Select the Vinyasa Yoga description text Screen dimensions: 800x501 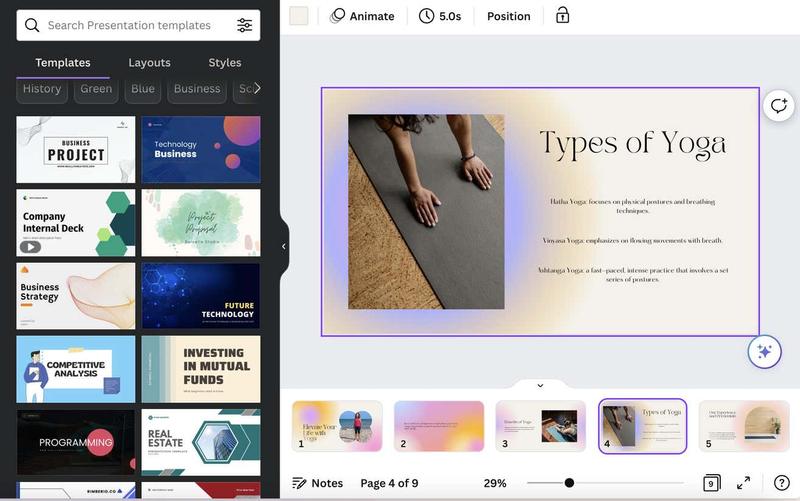(632, 240)
